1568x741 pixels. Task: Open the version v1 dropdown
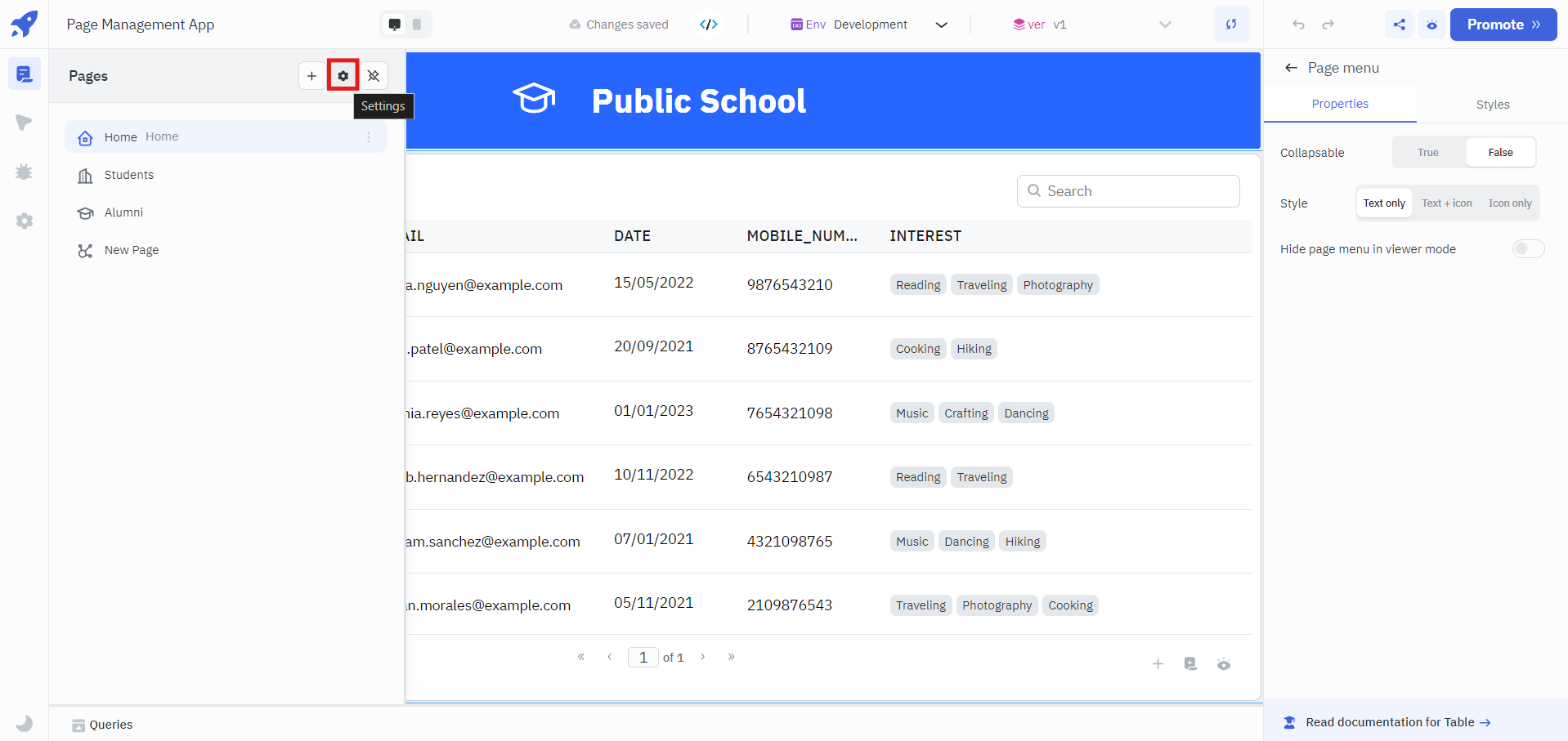pyautogui.click(x=1091, y=25)
